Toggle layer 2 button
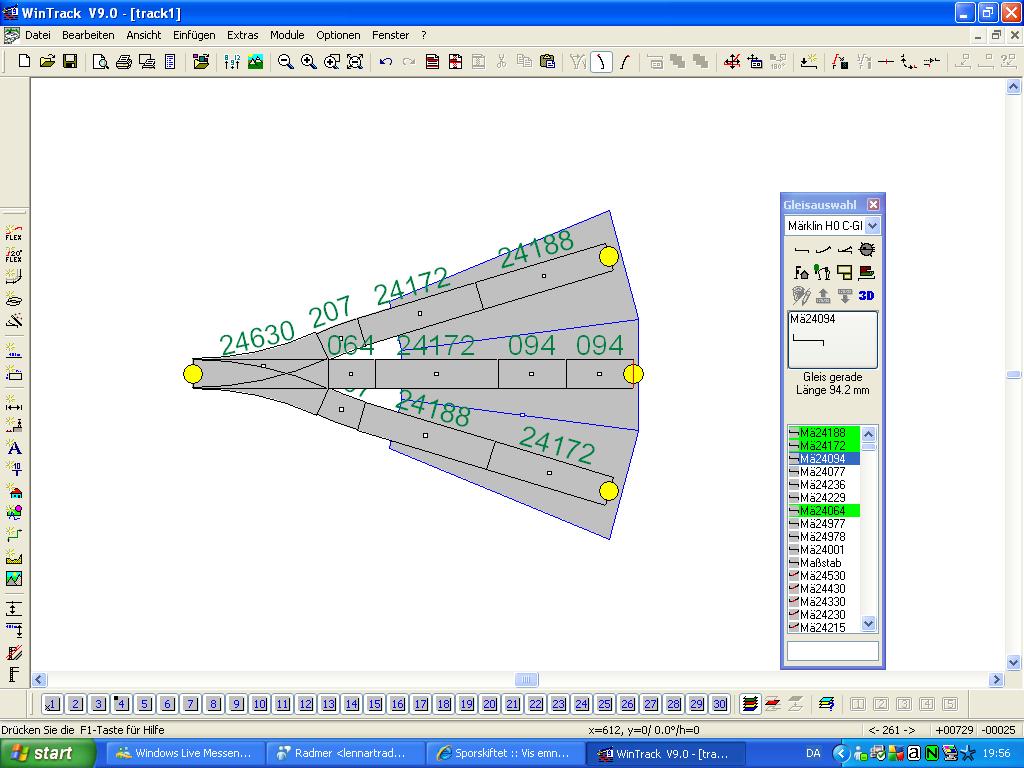Screen dimensions: 1024x768 coord(76,704)
